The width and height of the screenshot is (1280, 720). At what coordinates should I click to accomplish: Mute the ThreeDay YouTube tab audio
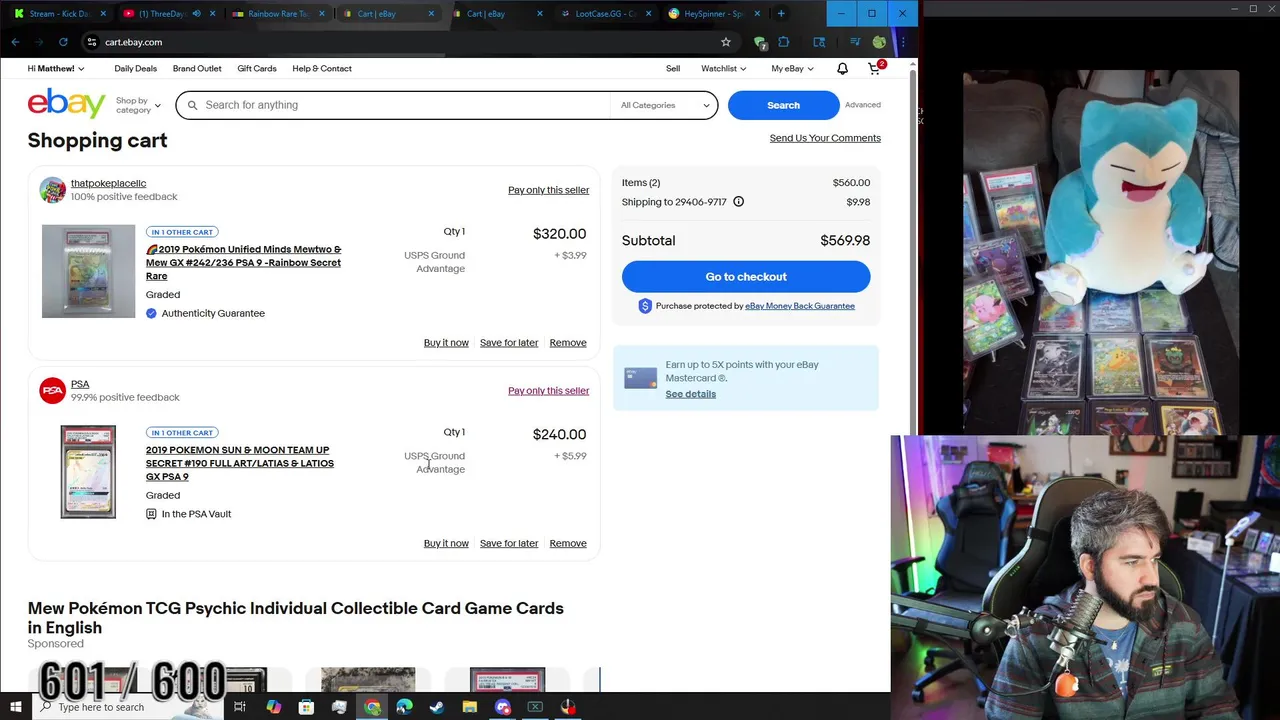point(196,14)
